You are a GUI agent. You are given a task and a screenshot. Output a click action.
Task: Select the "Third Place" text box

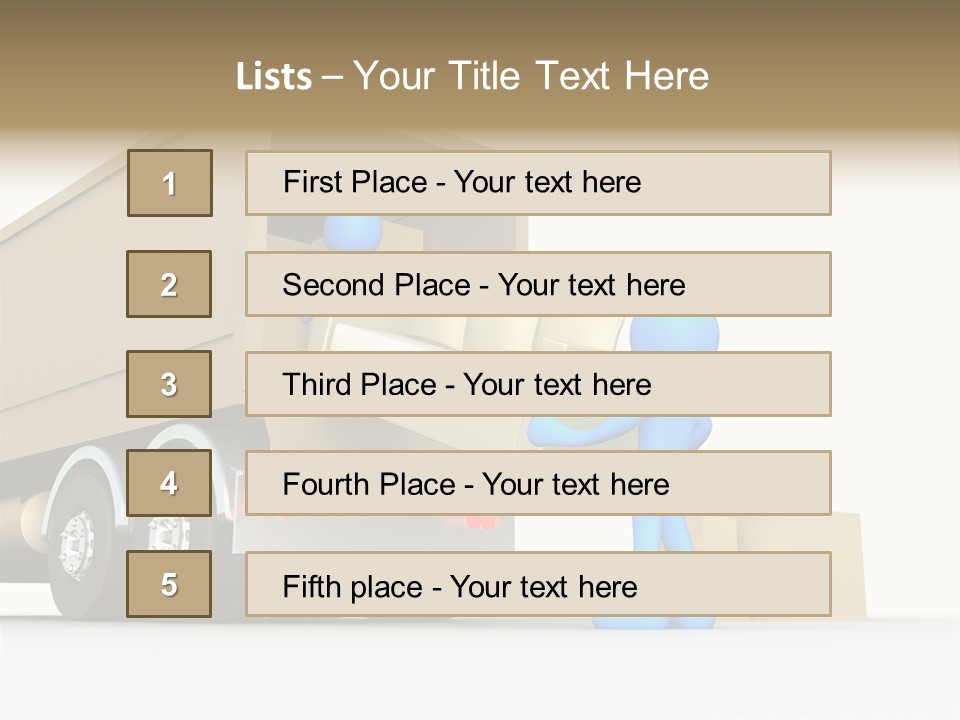pyautogui.click(x=538, y=384)
